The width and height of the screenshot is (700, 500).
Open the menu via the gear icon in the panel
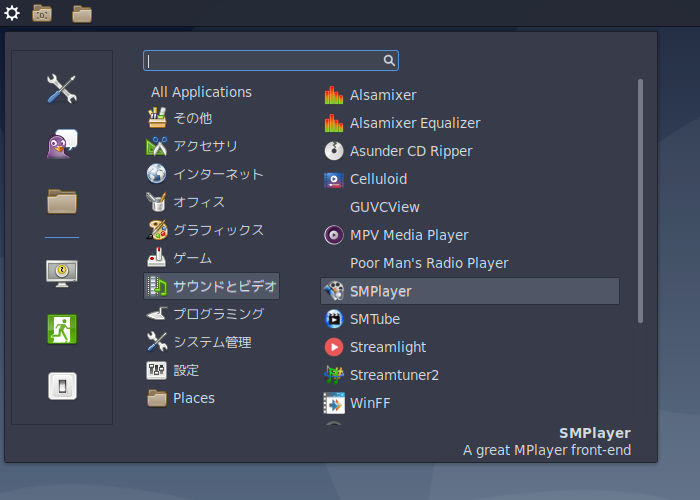[12, 13]
